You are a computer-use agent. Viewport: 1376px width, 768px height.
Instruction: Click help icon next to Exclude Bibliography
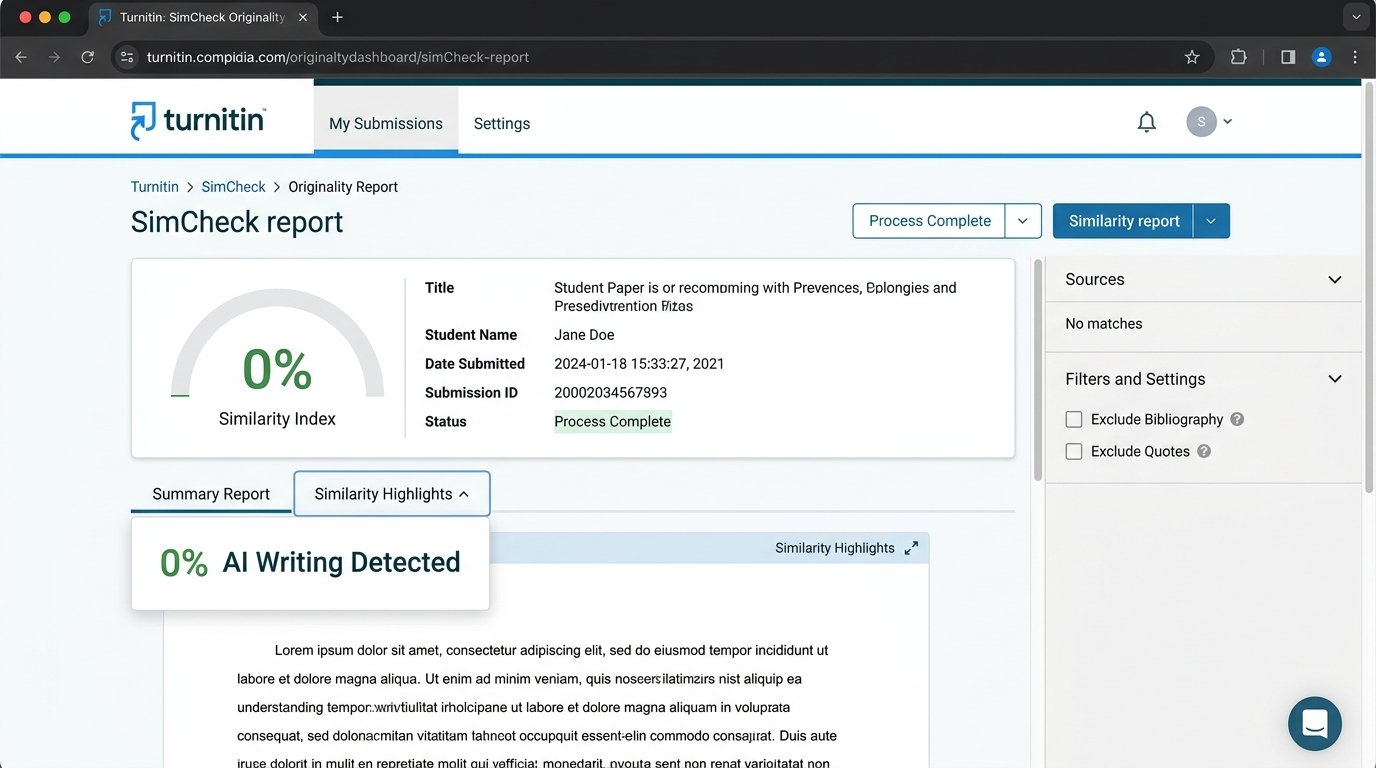click(1237, 419)
